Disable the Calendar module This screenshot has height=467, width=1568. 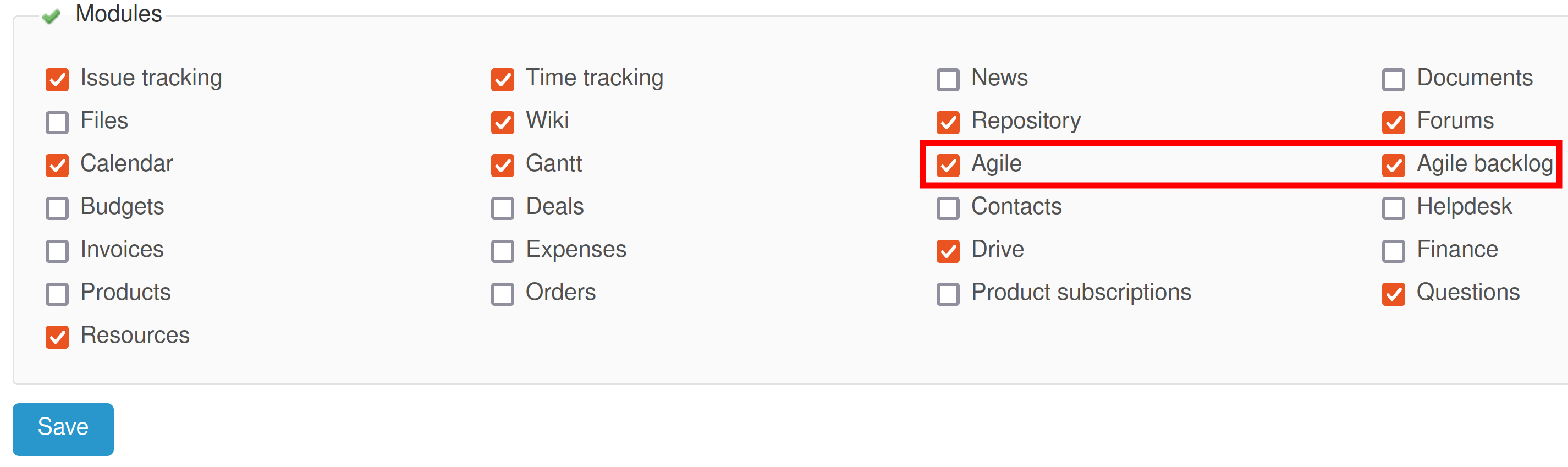(x=57, y=165)
